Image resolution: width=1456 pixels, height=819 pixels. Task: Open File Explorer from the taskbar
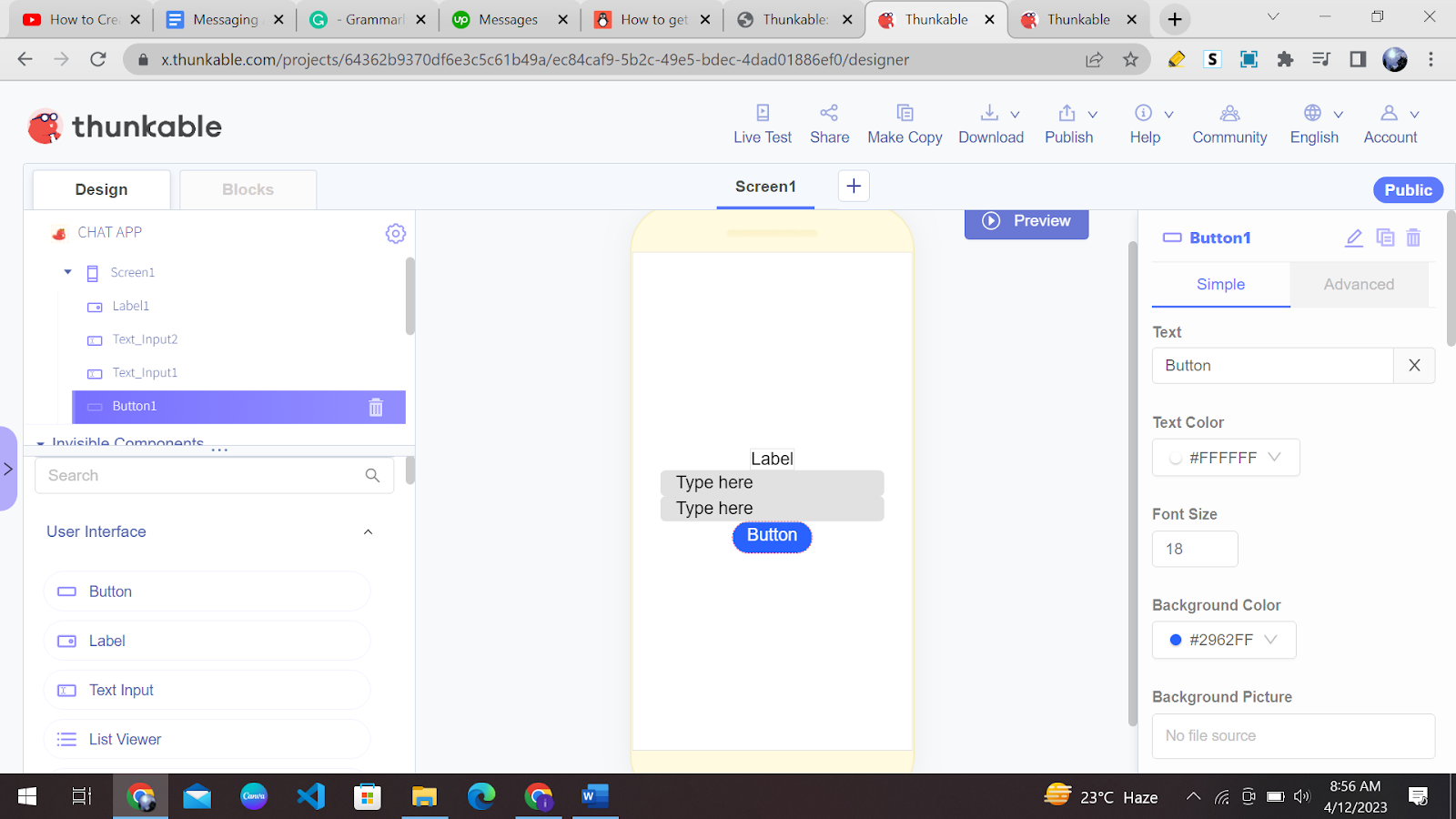click(424, 797)
